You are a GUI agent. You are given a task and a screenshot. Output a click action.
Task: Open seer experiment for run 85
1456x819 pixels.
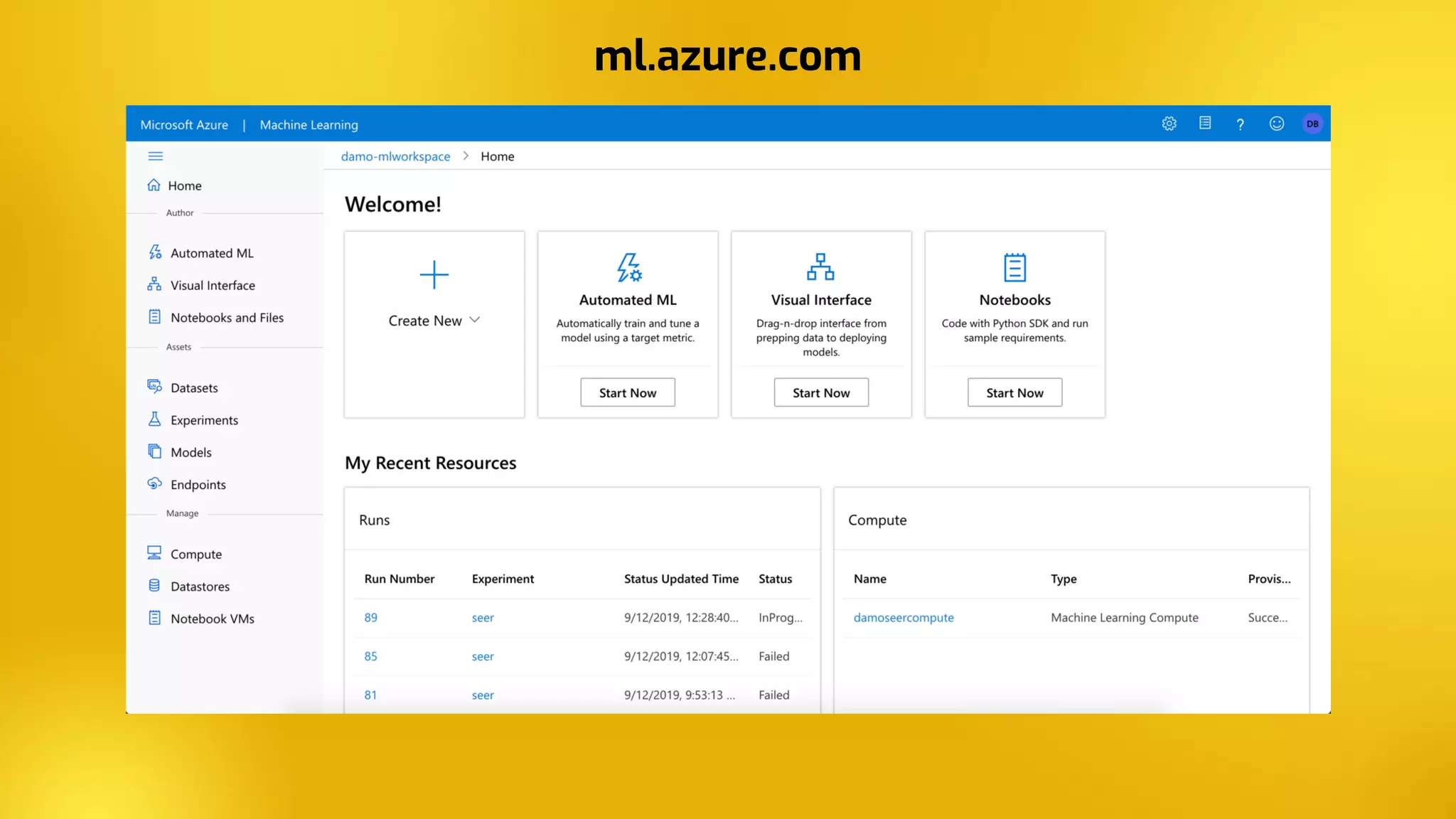(x=483, y=656)
